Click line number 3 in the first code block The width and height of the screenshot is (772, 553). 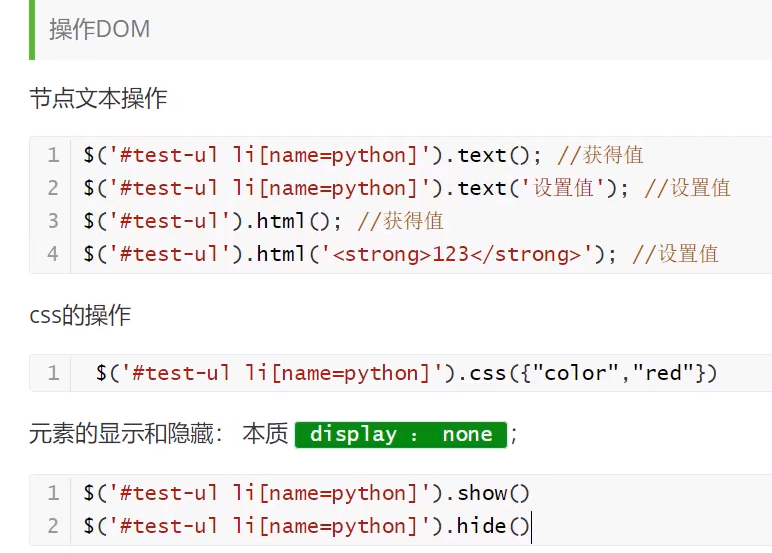pos(52,221)
